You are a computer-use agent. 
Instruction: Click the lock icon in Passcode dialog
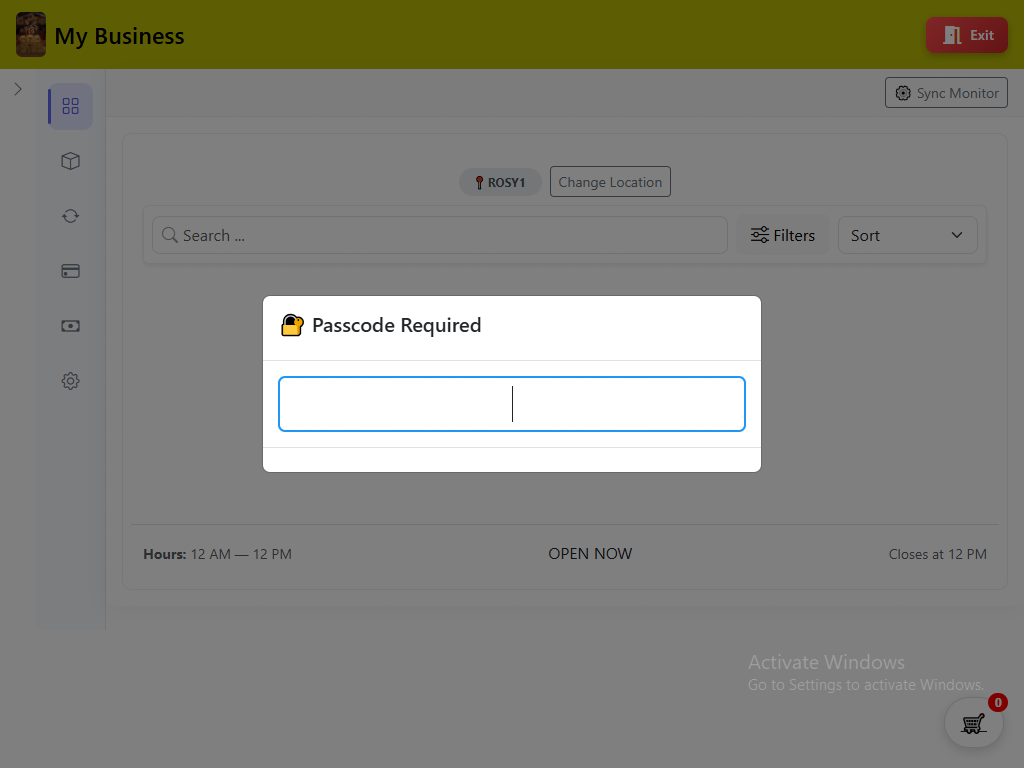(x=292, y=325)
